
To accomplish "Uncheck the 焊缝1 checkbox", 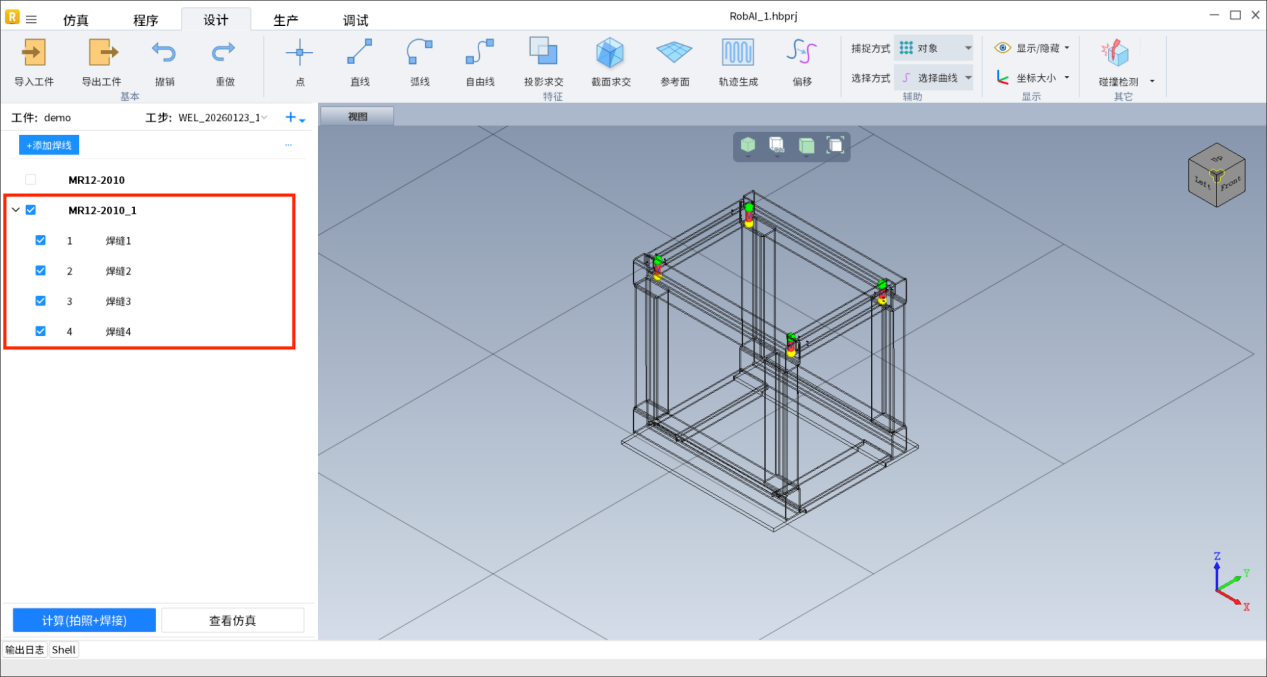I will pos(41,241).
